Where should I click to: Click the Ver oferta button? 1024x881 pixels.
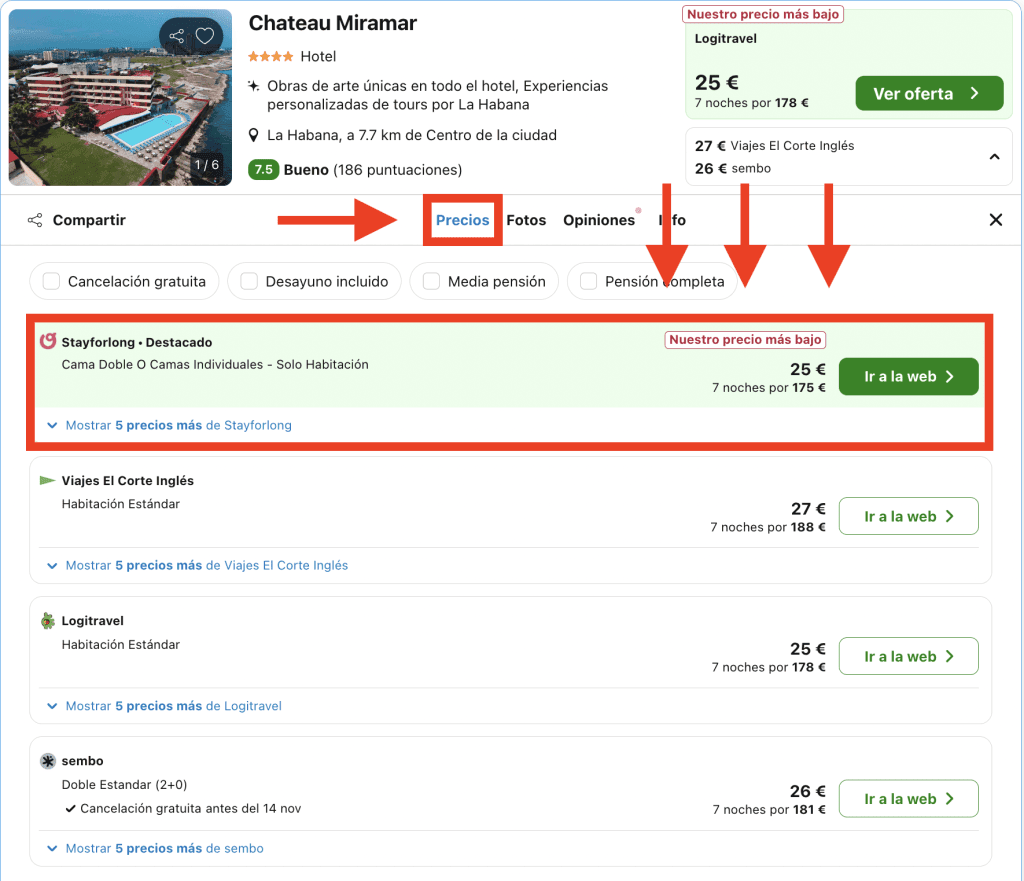tap(928, 94)
